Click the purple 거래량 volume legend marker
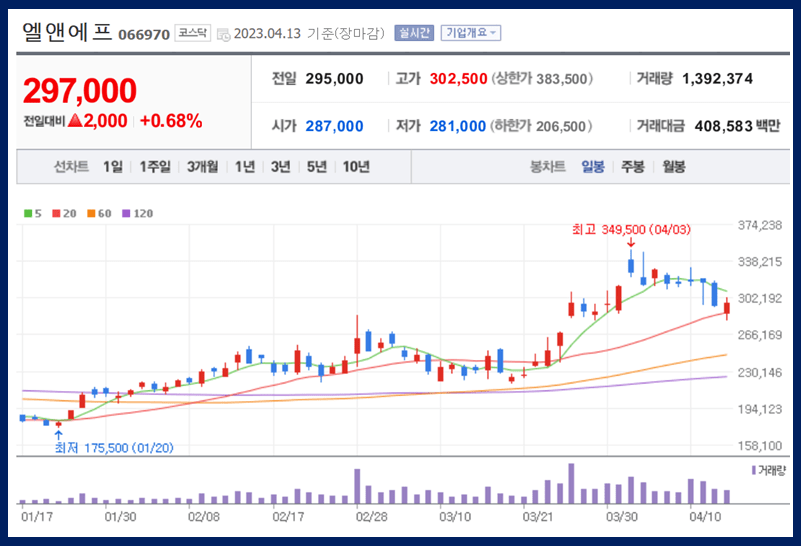Viewport: 801px width, 546px height. [x=753, y=470]
